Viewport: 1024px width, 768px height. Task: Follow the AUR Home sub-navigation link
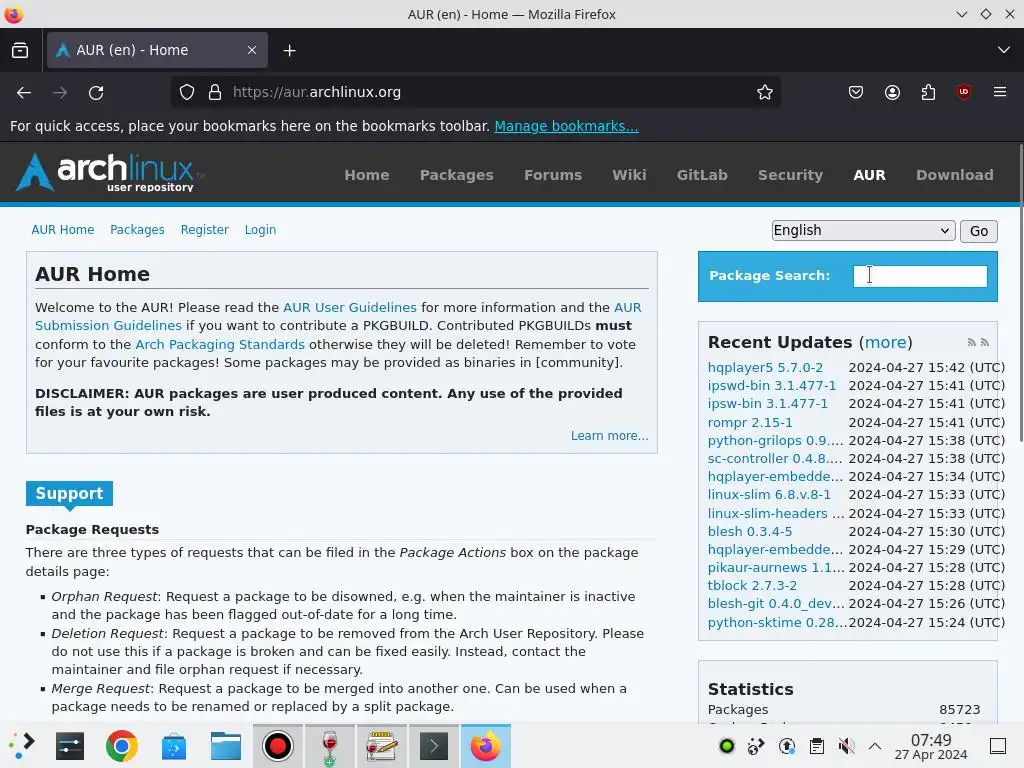tap(63, 230)
